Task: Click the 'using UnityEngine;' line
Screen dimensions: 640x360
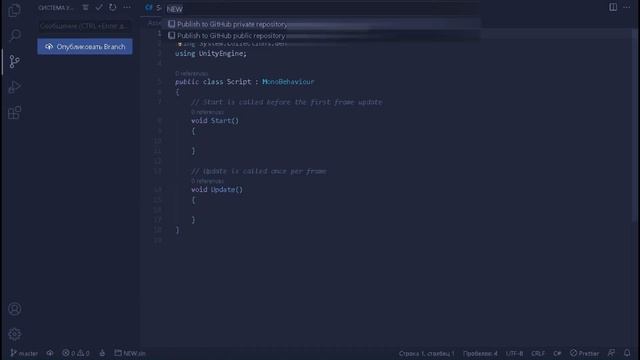Action: pos(211,53)
